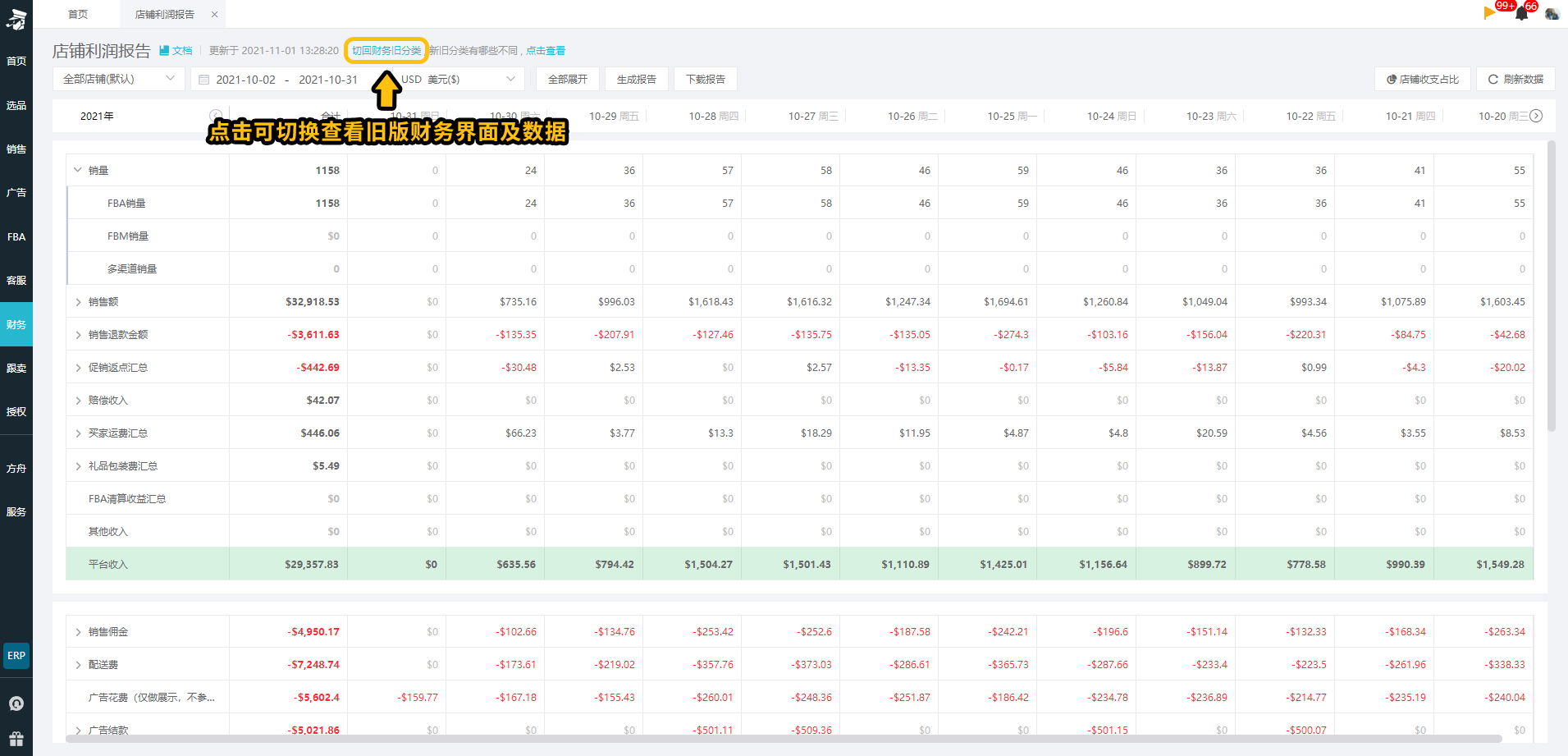The image size is (1568, 756).
Task: Click the 10-25 周一 column header
Action: [x=1012, y=116]
